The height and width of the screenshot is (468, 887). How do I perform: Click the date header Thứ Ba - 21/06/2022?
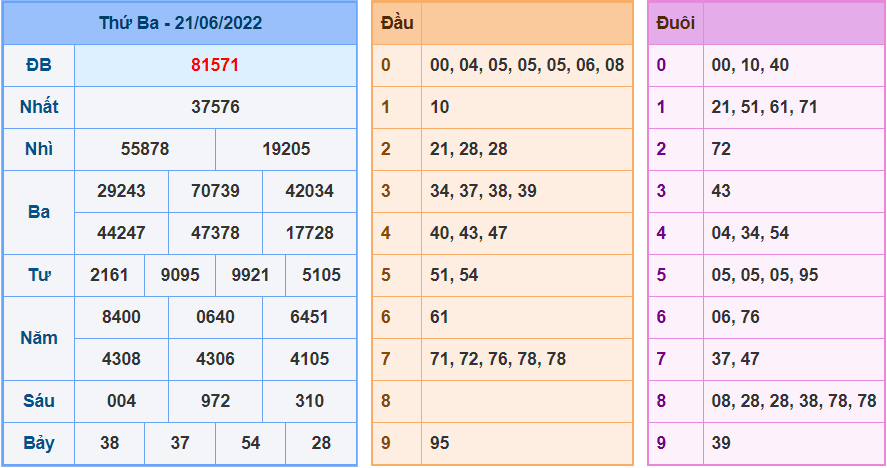180,23
